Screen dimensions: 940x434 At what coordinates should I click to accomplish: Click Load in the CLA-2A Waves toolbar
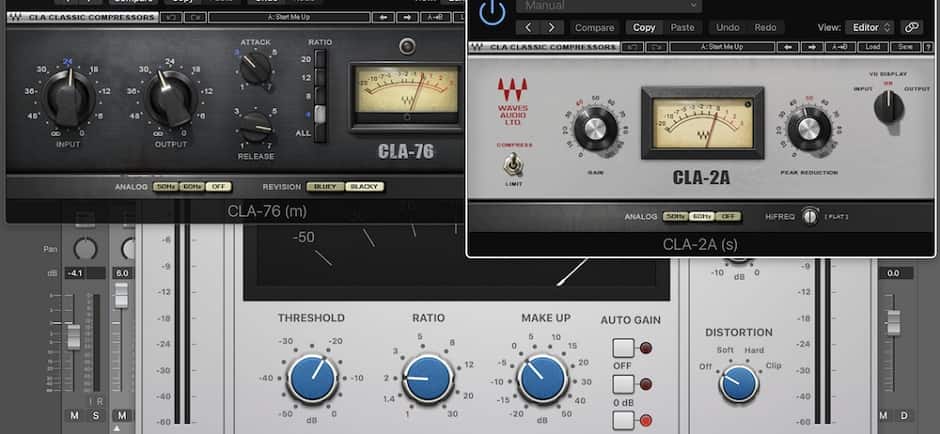pyautogui.click(x=872, y=47)
